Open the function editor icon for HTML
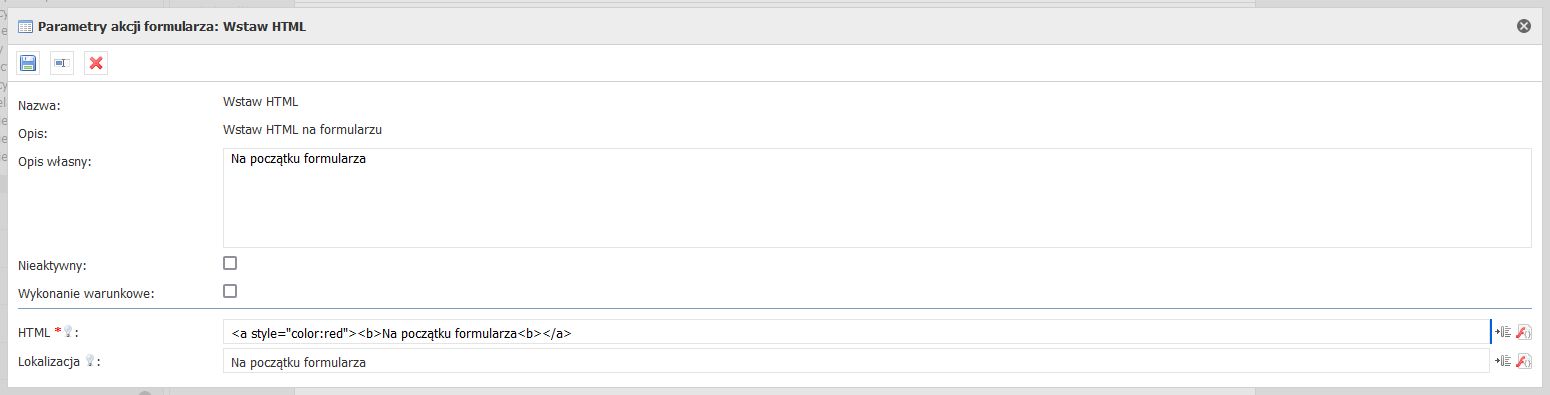This screenshot has height=395, width=1550. pyautogui.click(x=1524, y=332)
